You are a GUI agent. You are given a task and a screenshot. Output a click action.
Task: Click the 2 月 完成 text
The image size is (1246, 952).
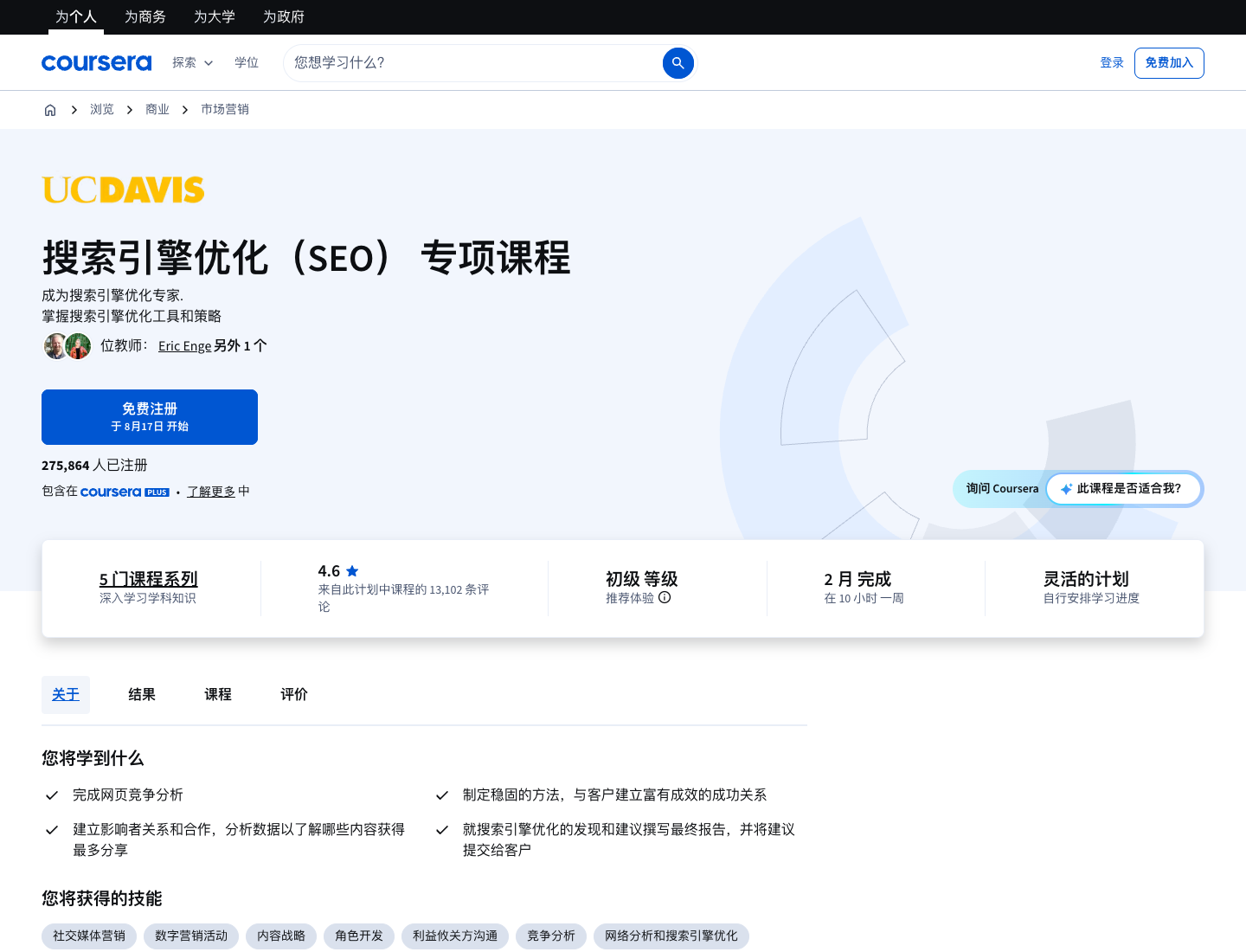[857, 579]
